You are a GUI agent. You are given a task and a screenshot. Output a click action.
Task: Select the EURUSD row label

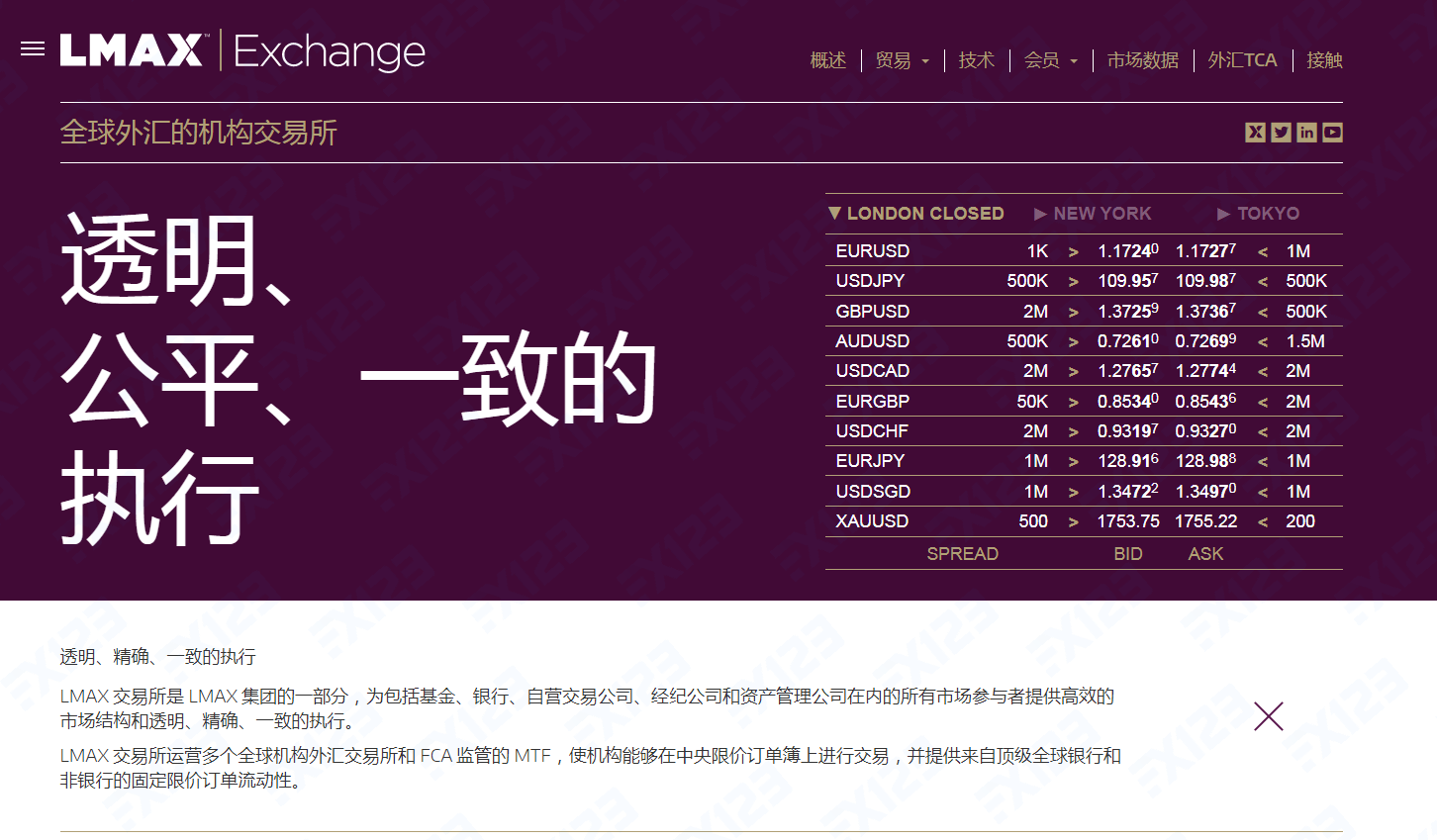(873, 251)
